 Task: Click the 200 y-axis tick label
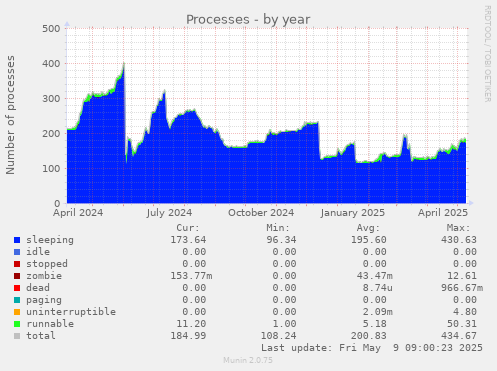pos(51,133)
